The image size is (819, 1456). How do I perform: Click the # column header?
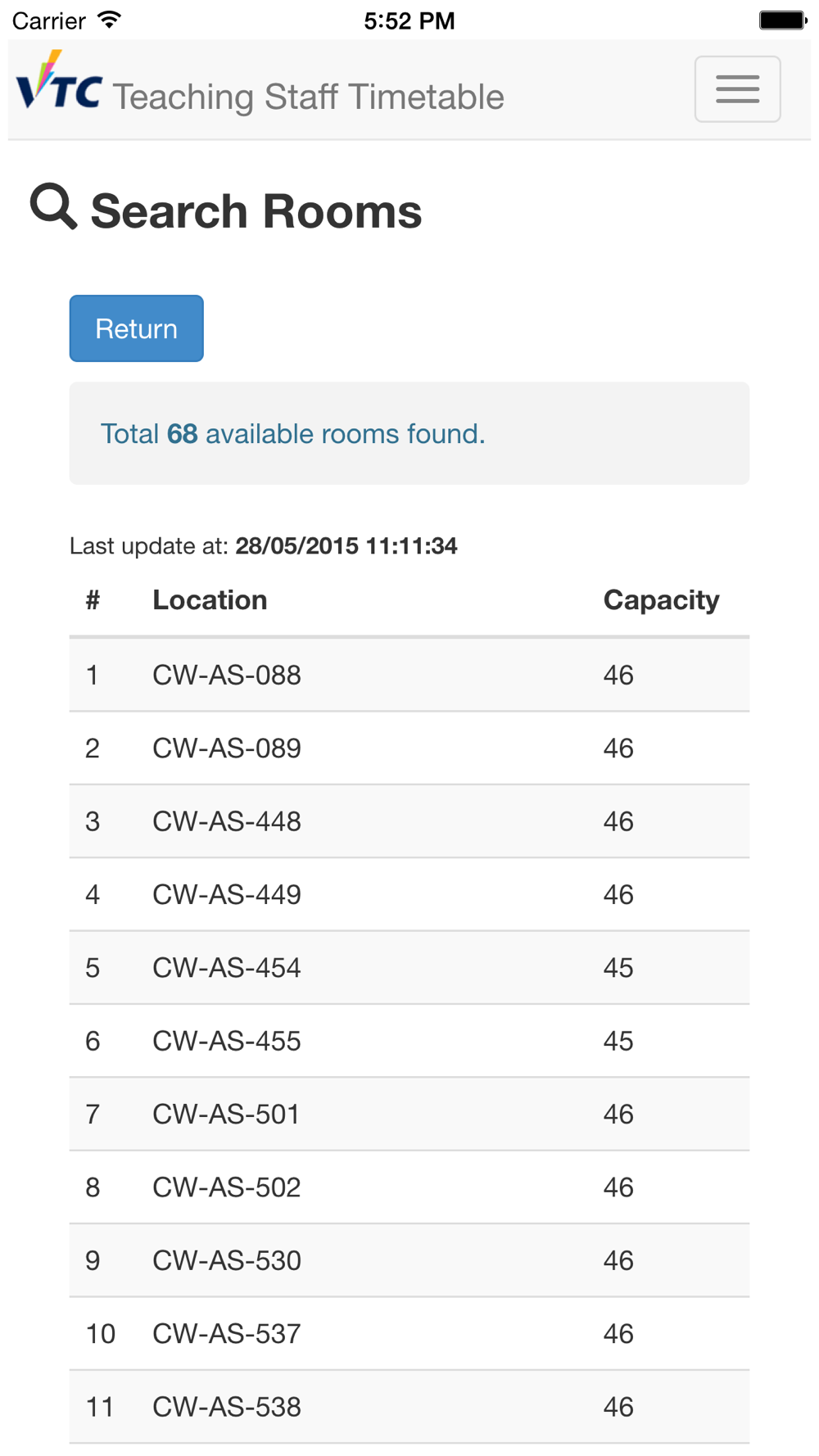[93, 600]
